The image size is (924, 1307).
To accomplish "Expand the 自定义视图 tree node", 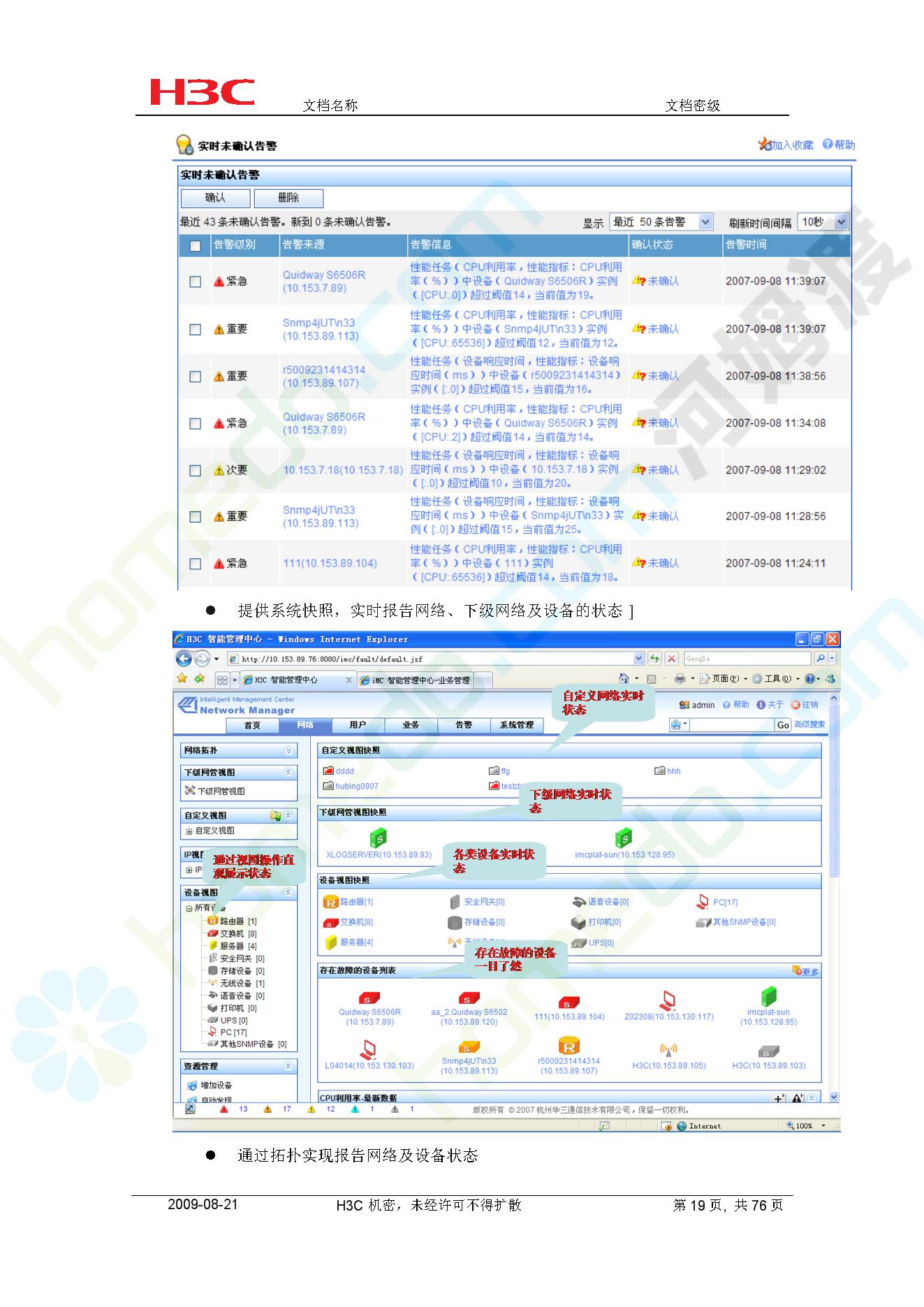I will pos(189,831).
